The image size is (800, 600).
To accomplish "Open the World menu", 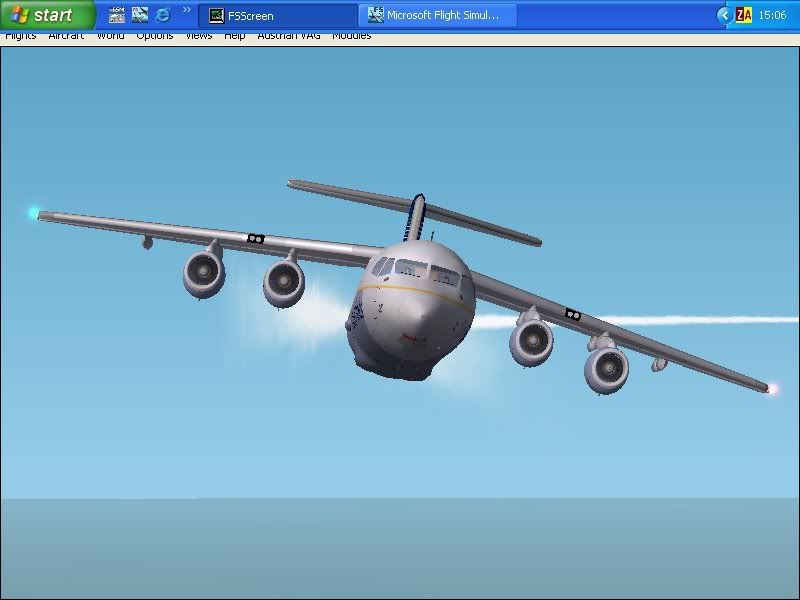I will coord(111,36).
